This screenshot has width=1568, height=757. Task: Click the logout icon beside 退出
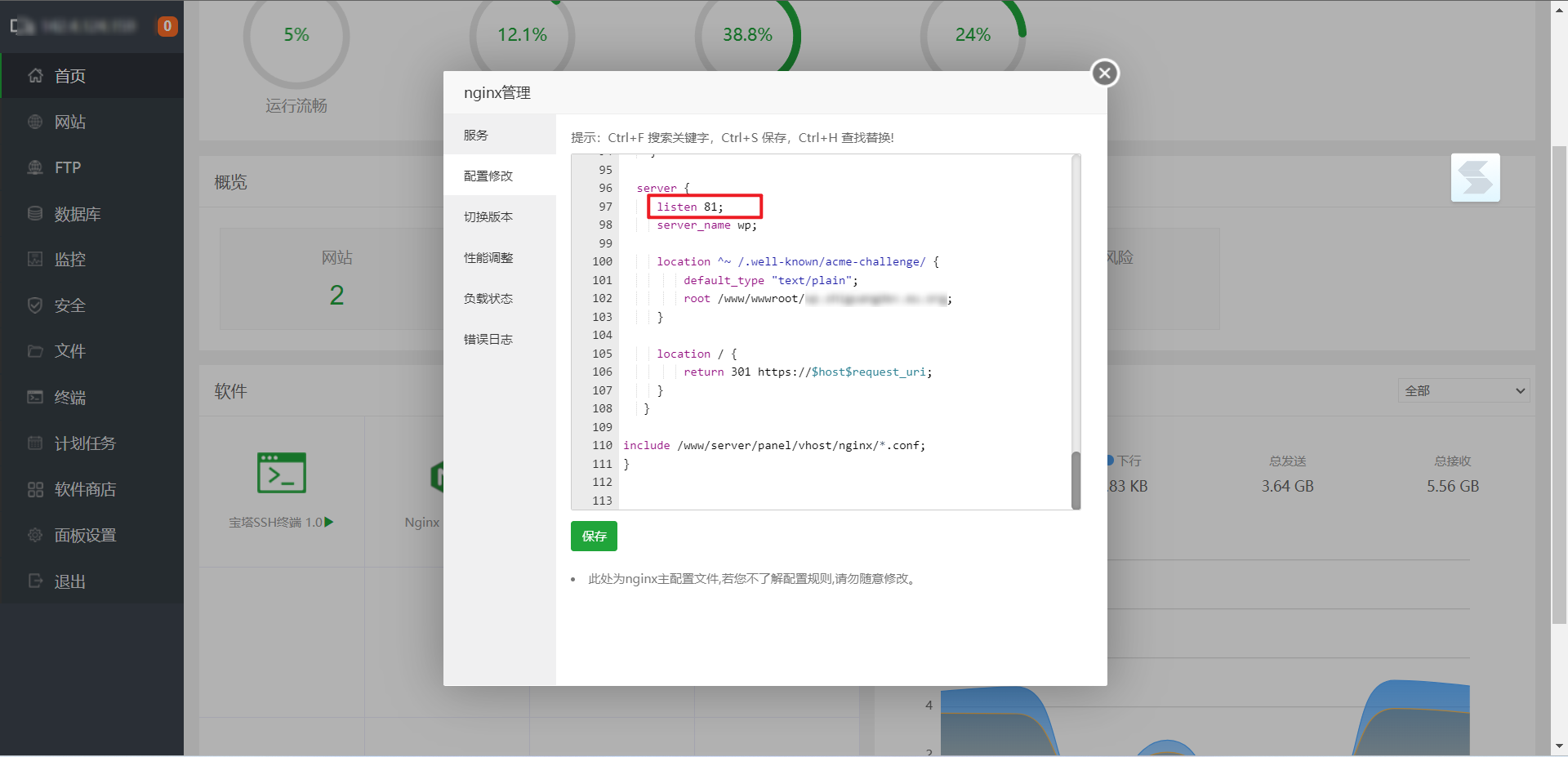pos(35,581)
